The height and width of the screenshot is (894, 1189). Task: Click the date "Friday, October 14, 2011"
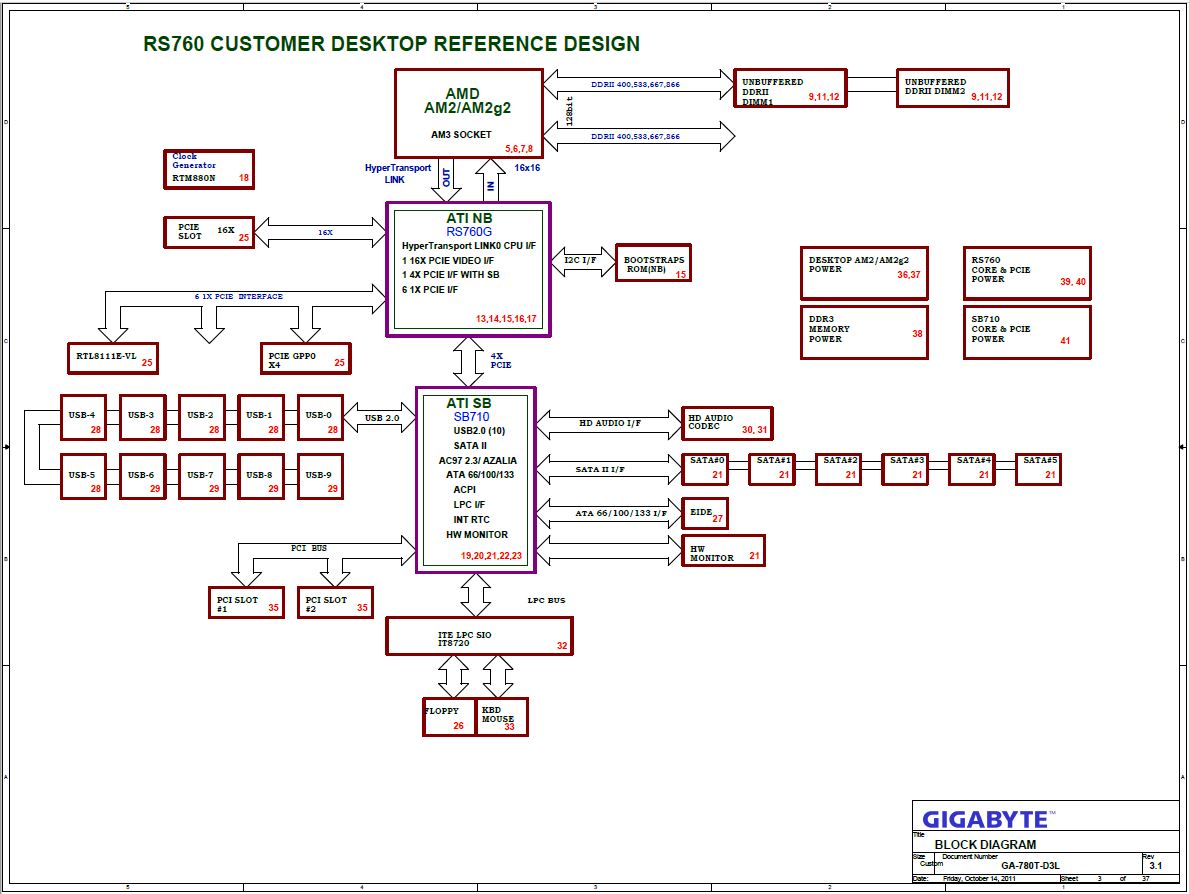(979, 879)
